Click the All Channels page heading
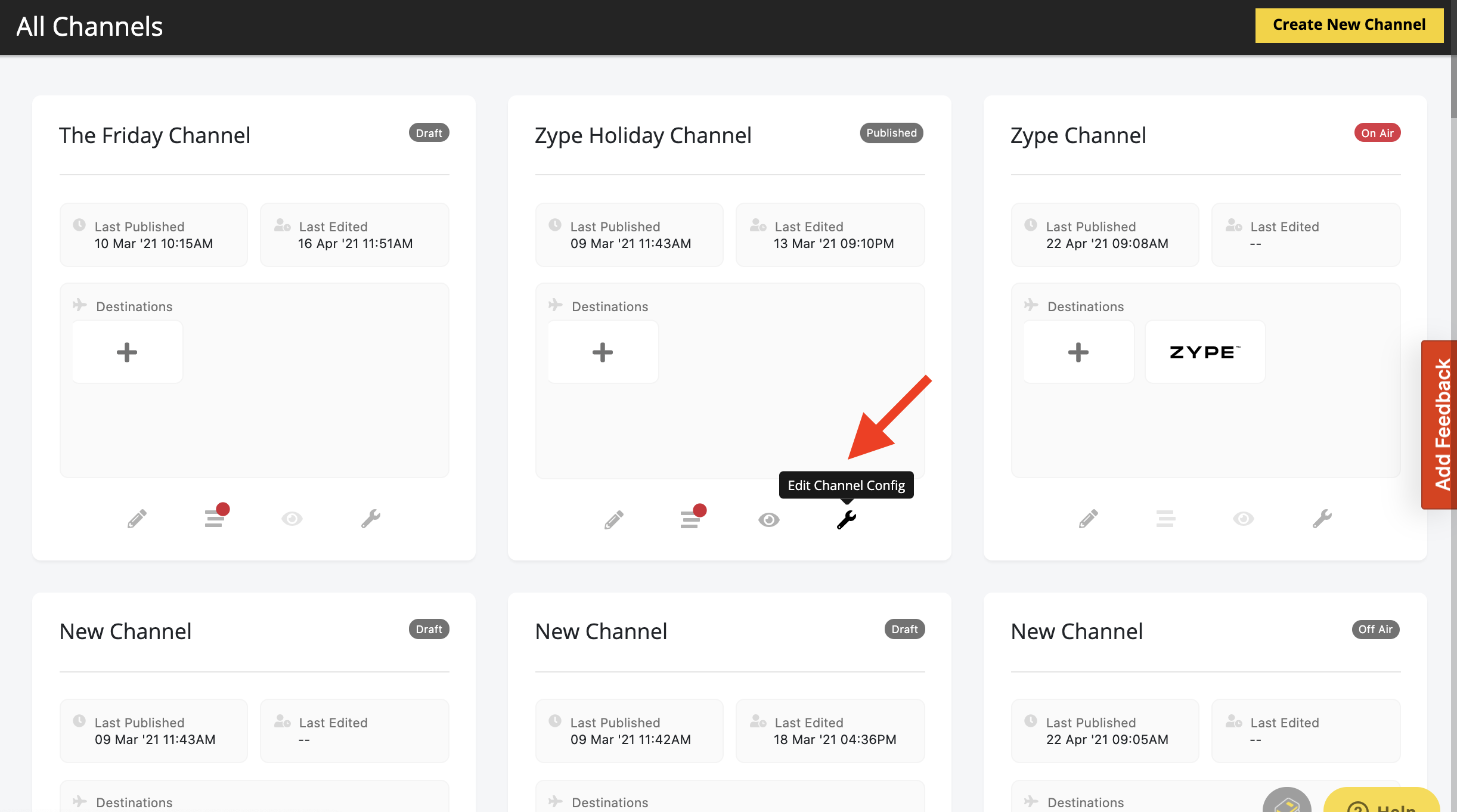 [89, 27]
